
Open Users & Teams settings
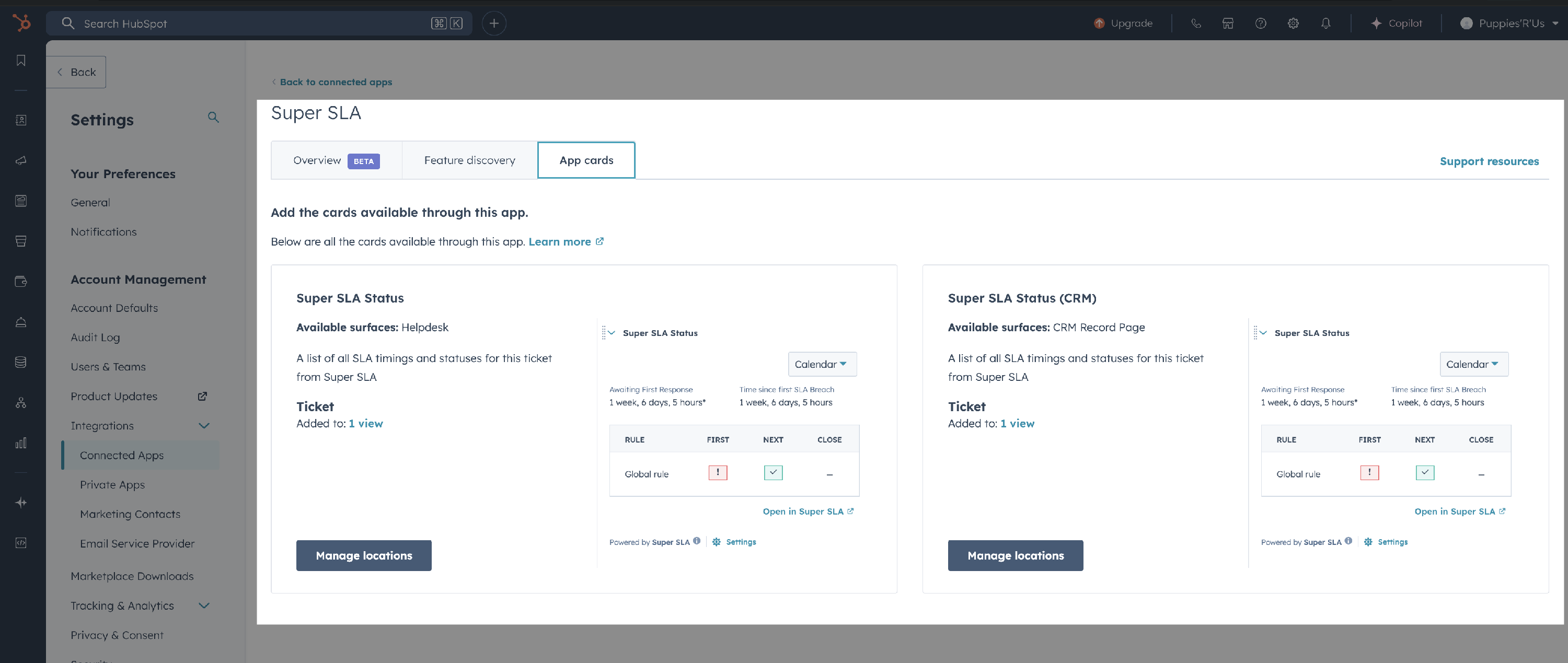pos(108,367)
